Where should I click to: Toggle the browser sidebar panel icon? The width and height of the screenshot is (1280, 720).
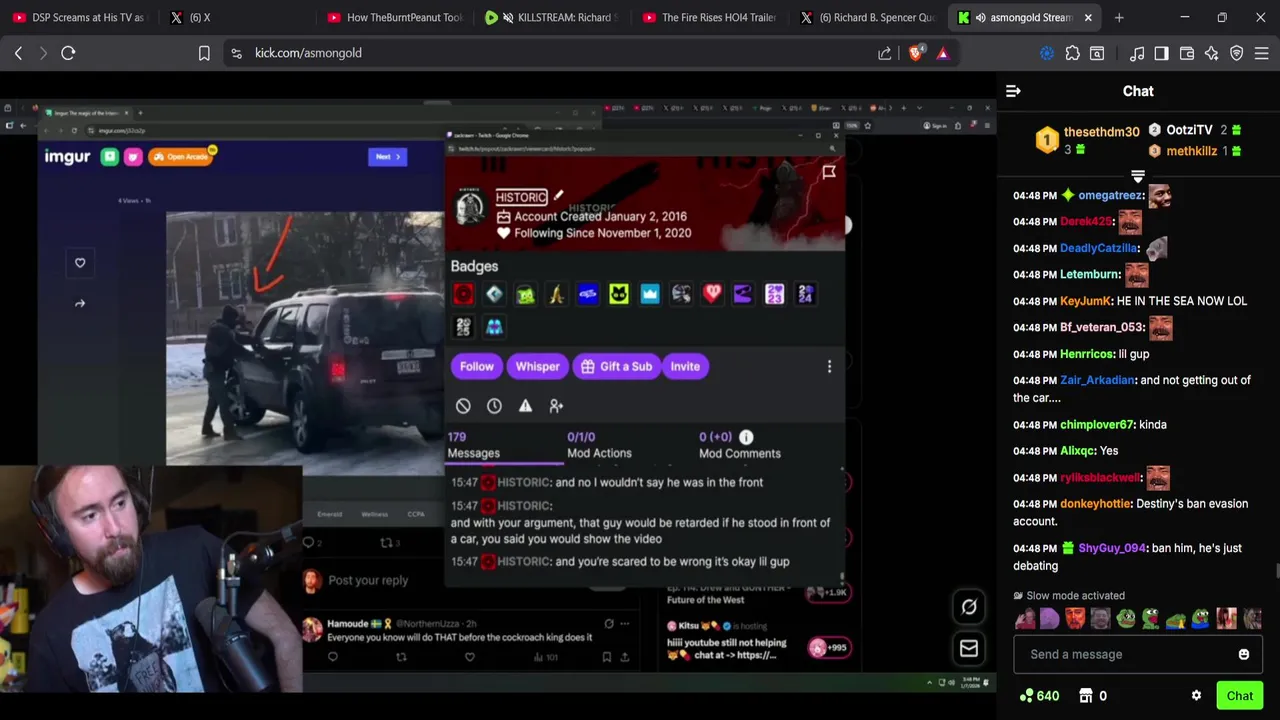1161,53
